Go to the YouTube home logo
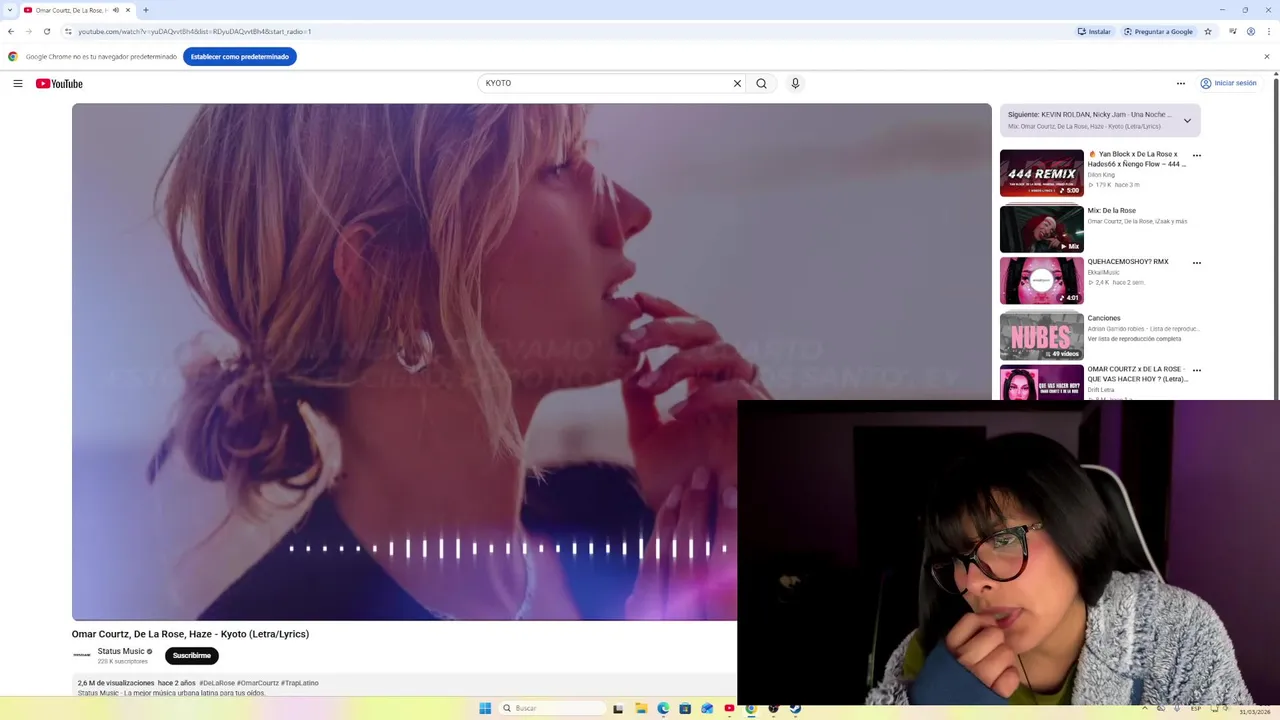The width and height of the screenshot is (1280, 720). click(59, 84)
